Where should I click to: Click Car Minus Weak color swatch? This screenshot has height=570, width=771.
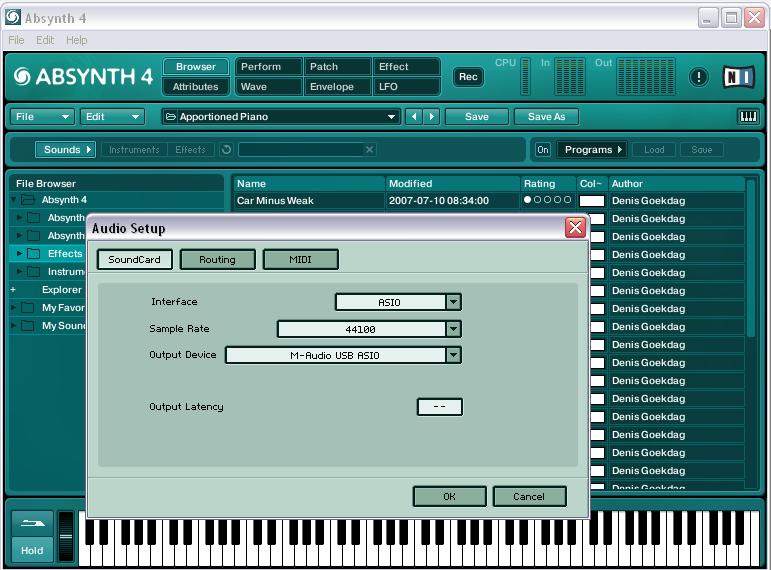click(592, 201)
